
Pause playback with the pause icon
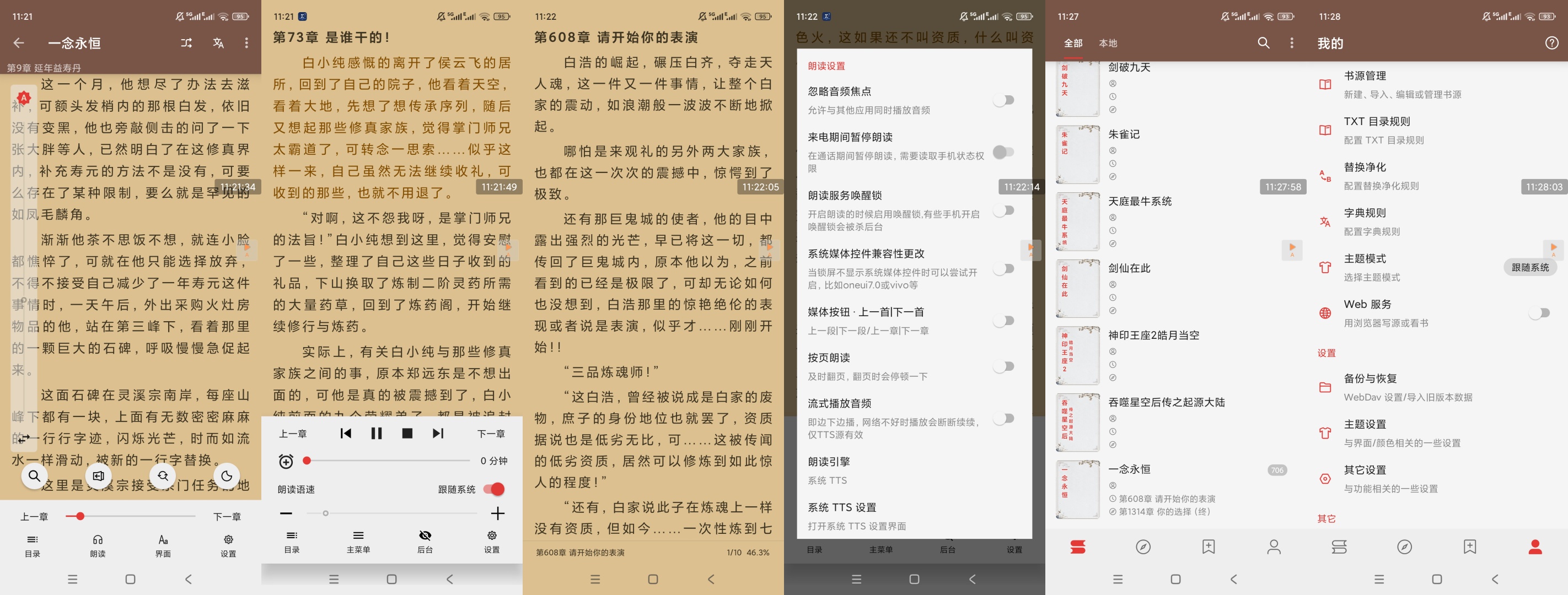[376, 433]
